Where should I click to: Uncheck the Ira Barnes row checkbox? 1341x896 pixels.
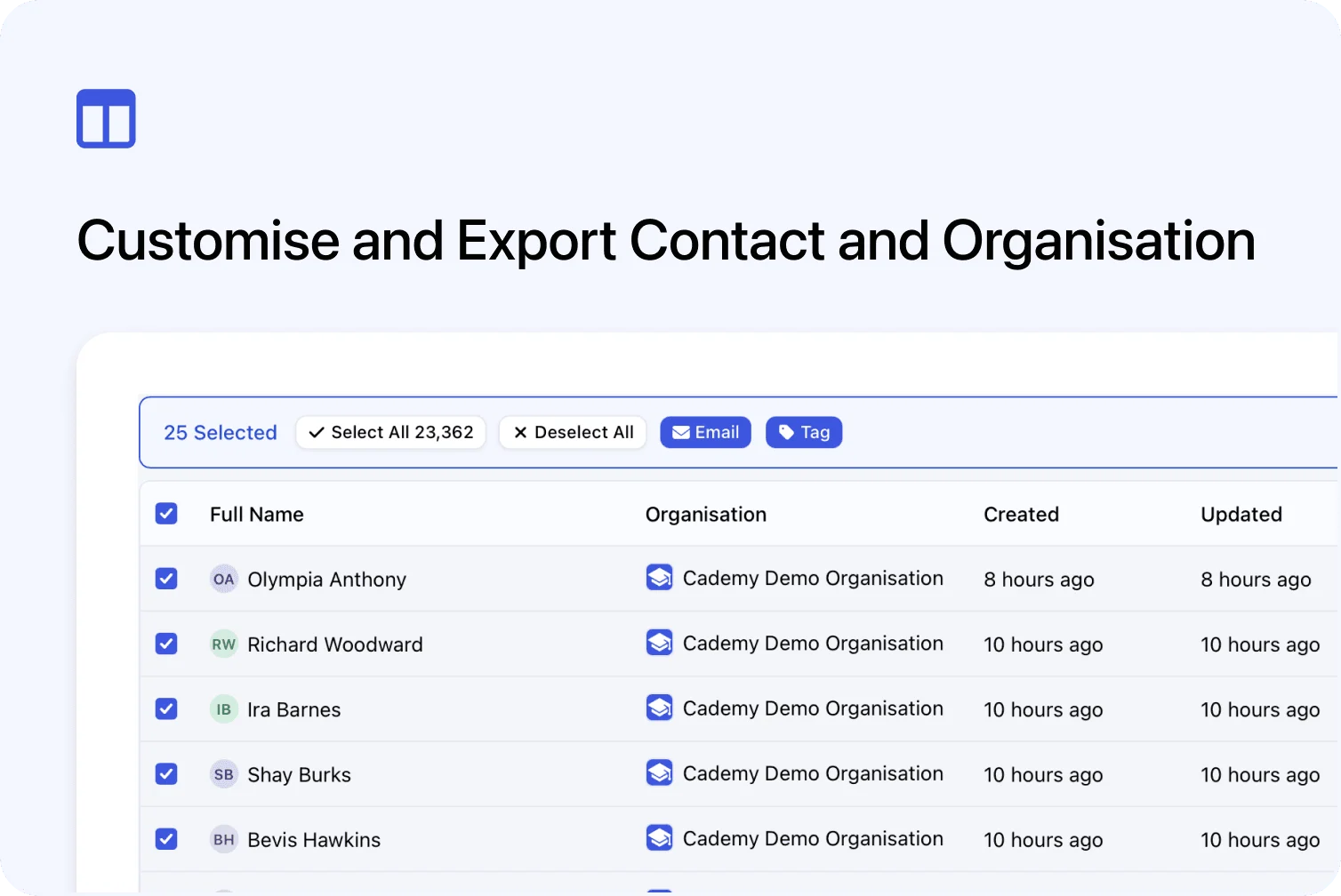point(166,708)
